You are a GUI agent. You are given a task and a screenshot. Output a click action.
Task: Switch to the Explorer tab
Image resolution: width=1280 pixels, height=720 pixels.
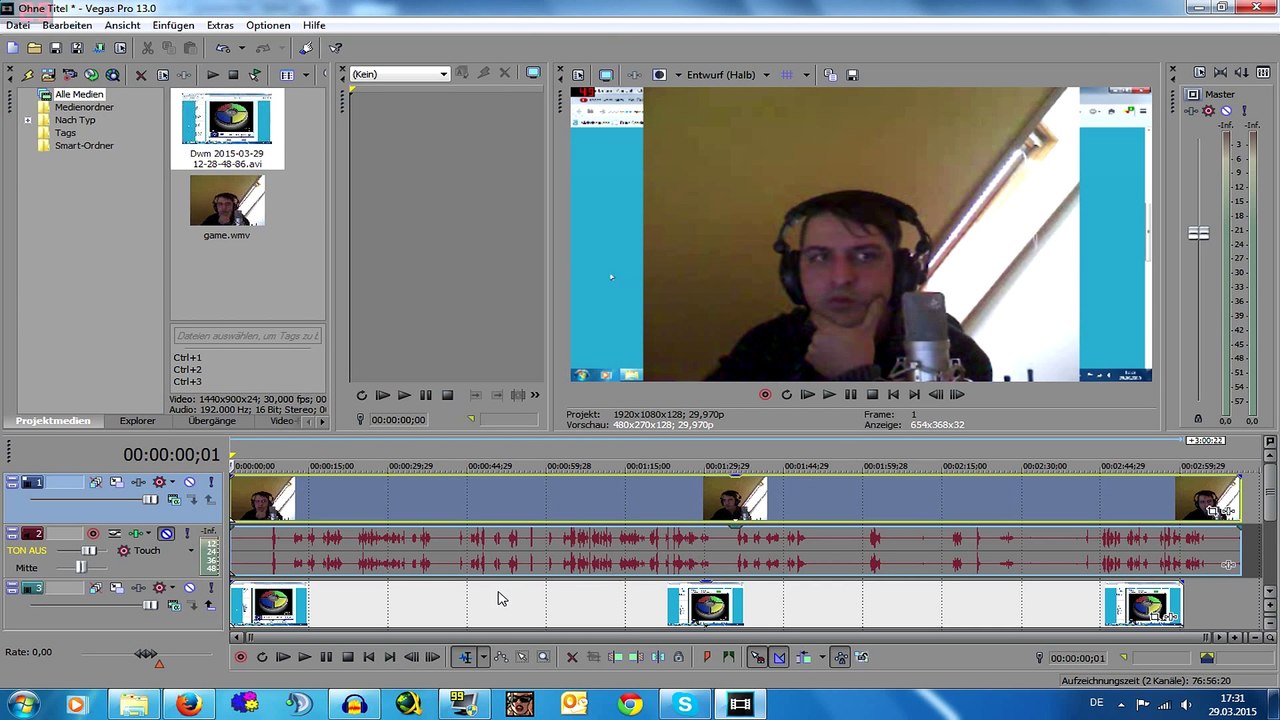138,421
